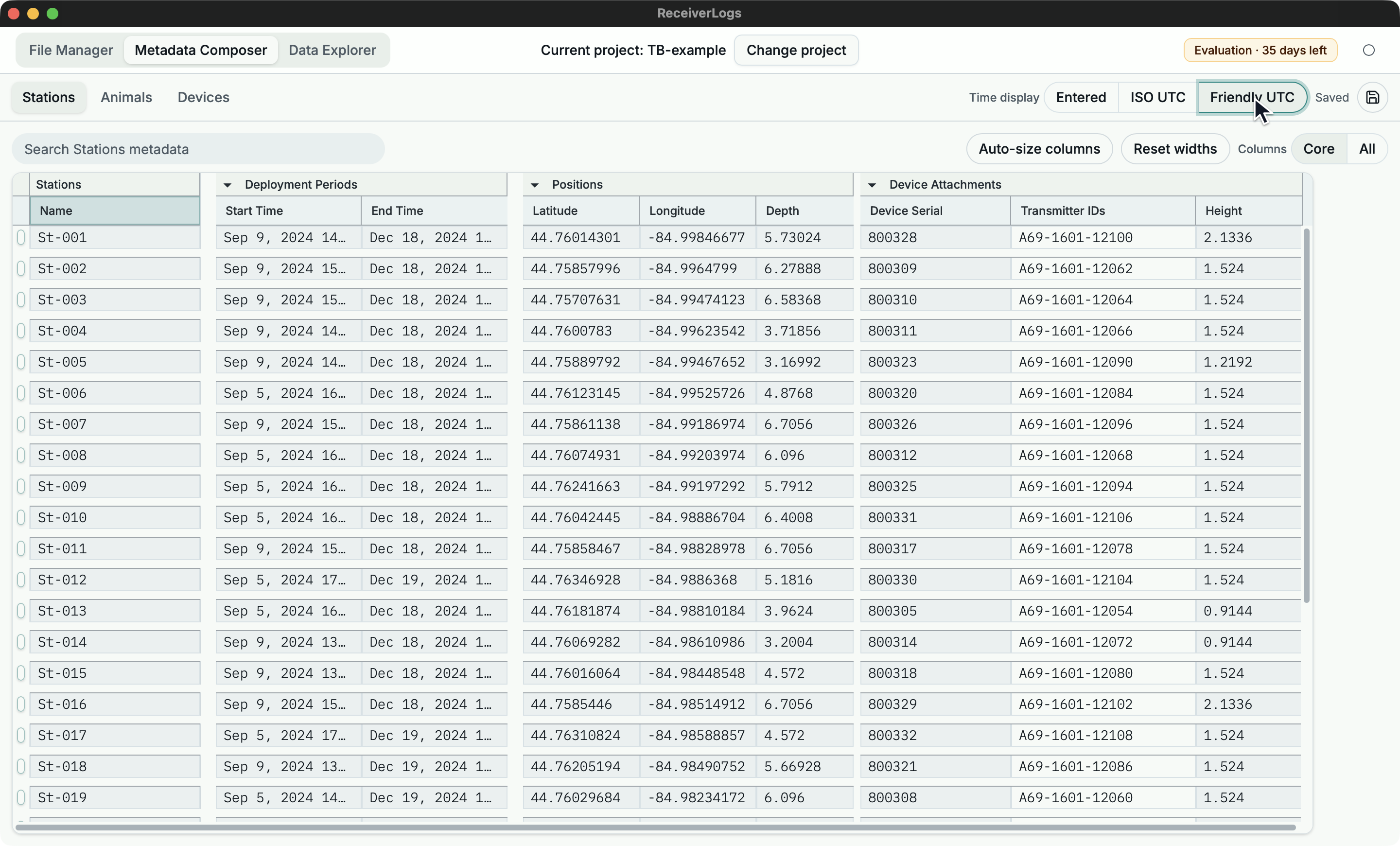This screenshot has height=846, width=1400.
Task: Click the Evaluation 35 days left badge
Action: point(1260,50)
